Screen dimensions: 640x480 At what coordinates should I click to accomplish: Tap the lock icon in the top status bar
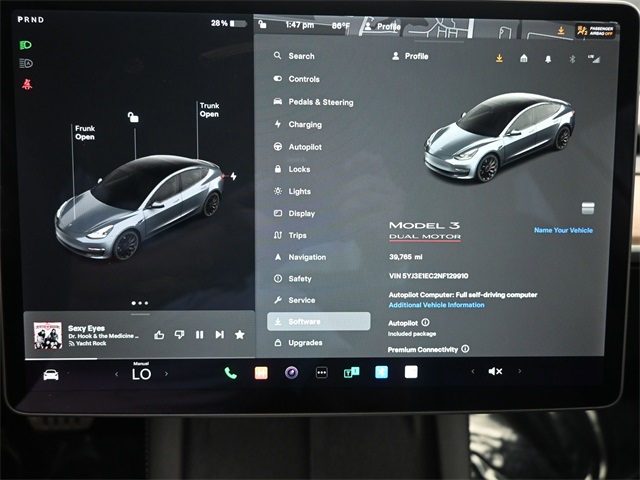(262, 24)
